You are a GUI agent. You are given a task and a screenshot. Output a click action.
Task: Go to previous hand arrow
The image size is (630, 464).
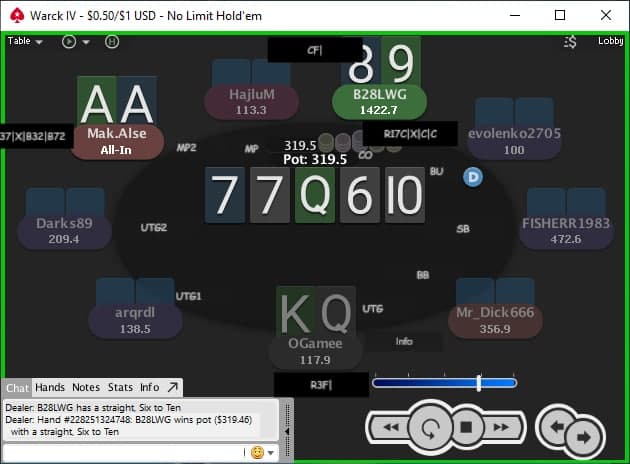coord(557,427)
